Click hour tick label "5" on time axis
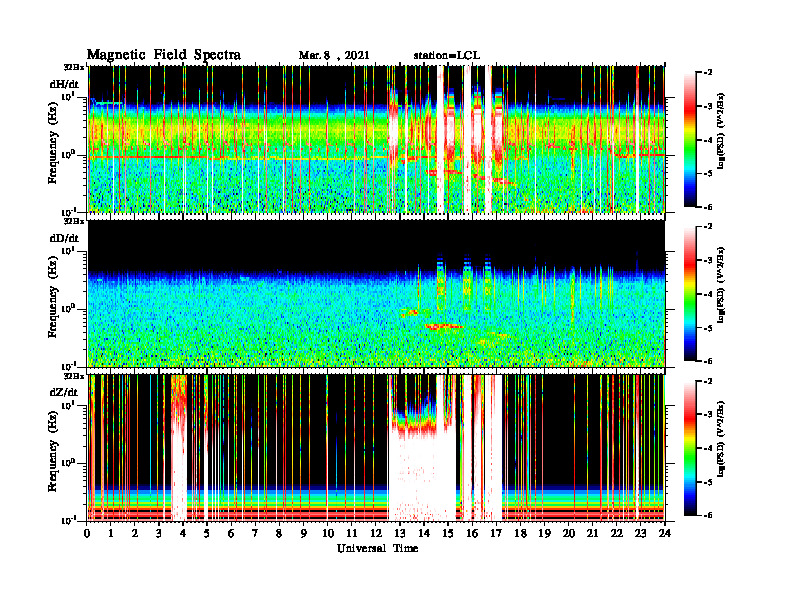Image resolution: width=792 pixels, height=612 pixels. pos(207,533)
